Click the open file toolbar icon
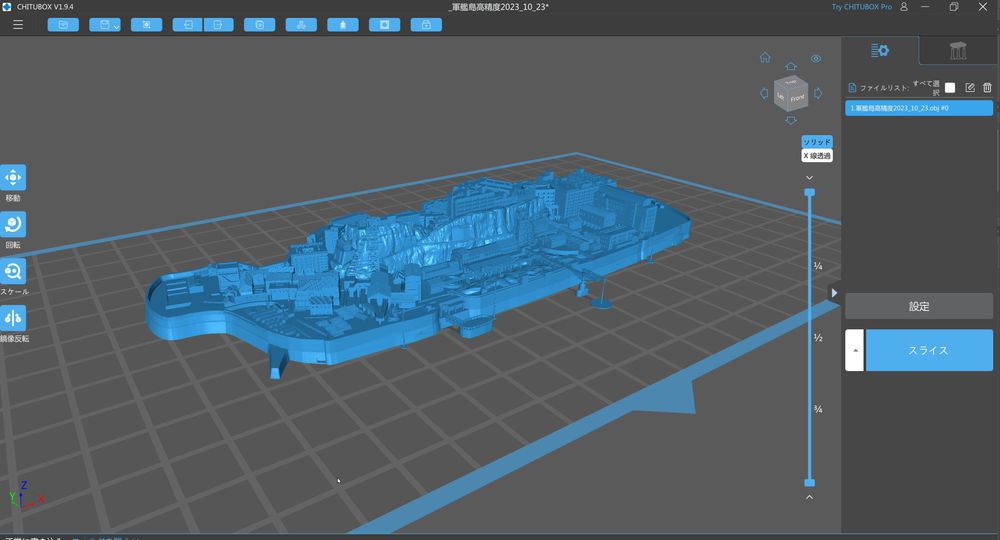 tap(63, 25)
